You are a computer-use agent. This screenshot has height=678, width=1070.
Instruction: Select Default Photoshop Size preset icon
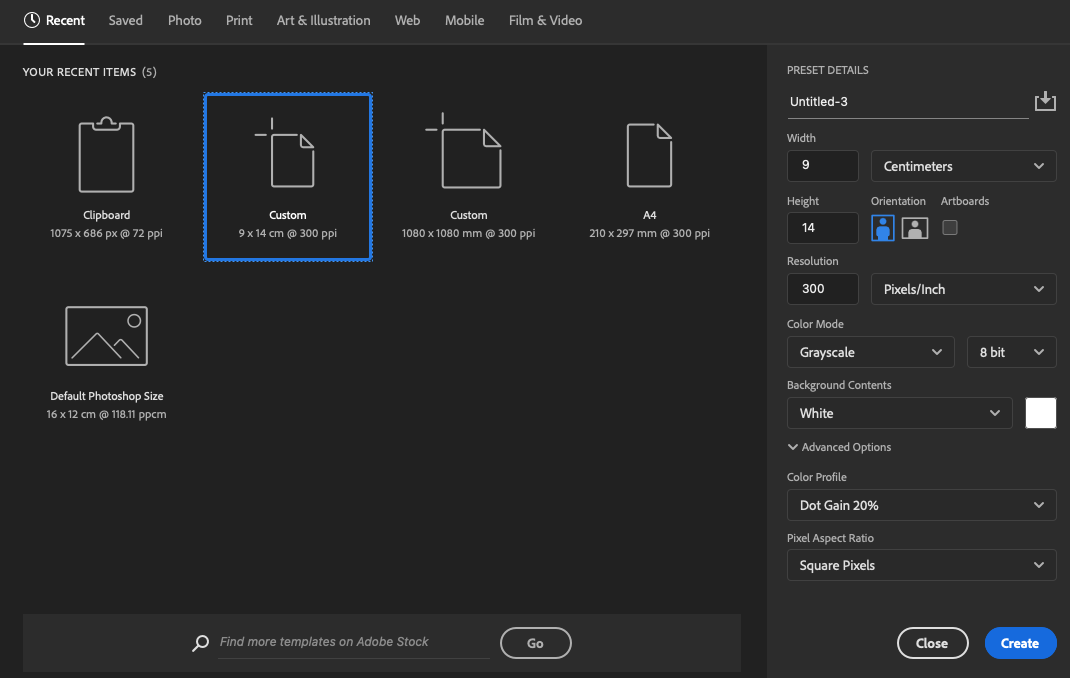pyautogui.click(x=106, y=336)
